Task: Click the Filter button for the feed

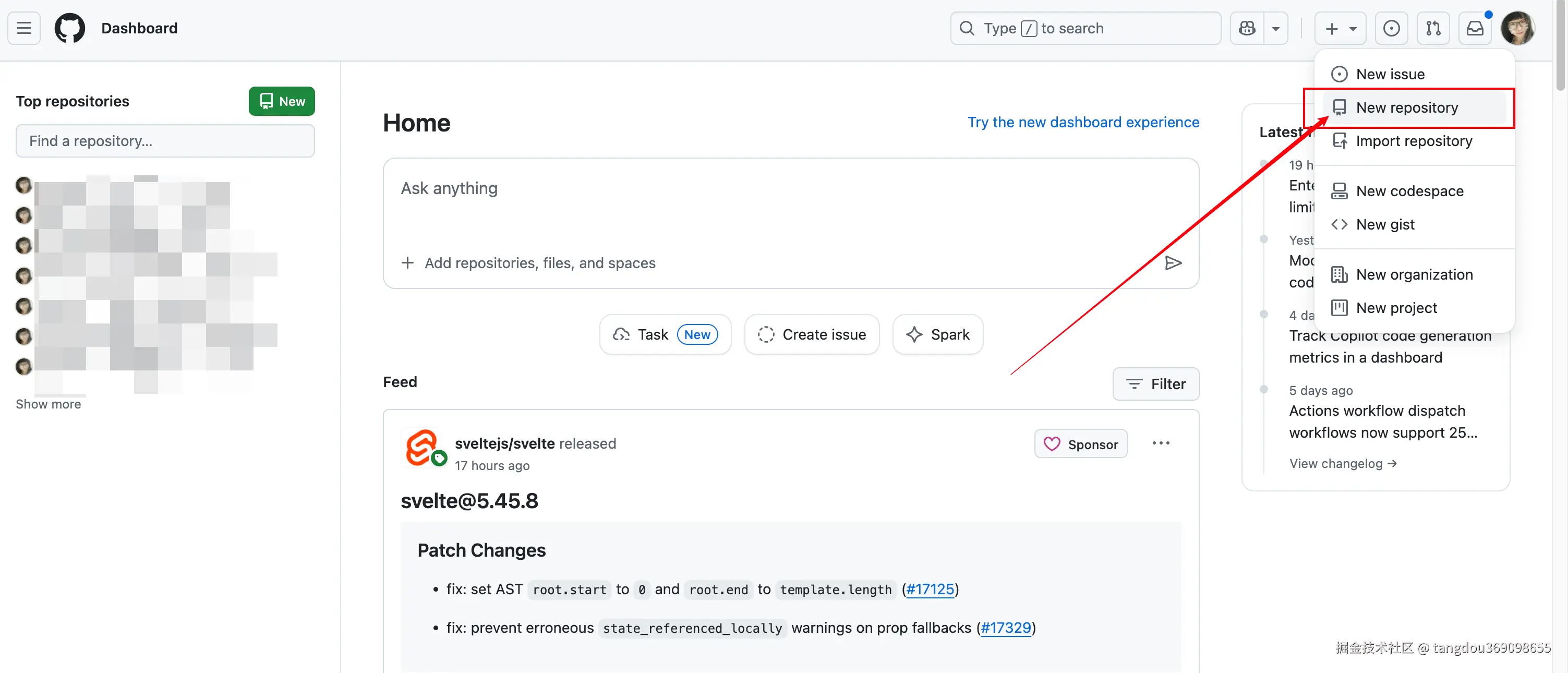Action: click(1155, 383)
